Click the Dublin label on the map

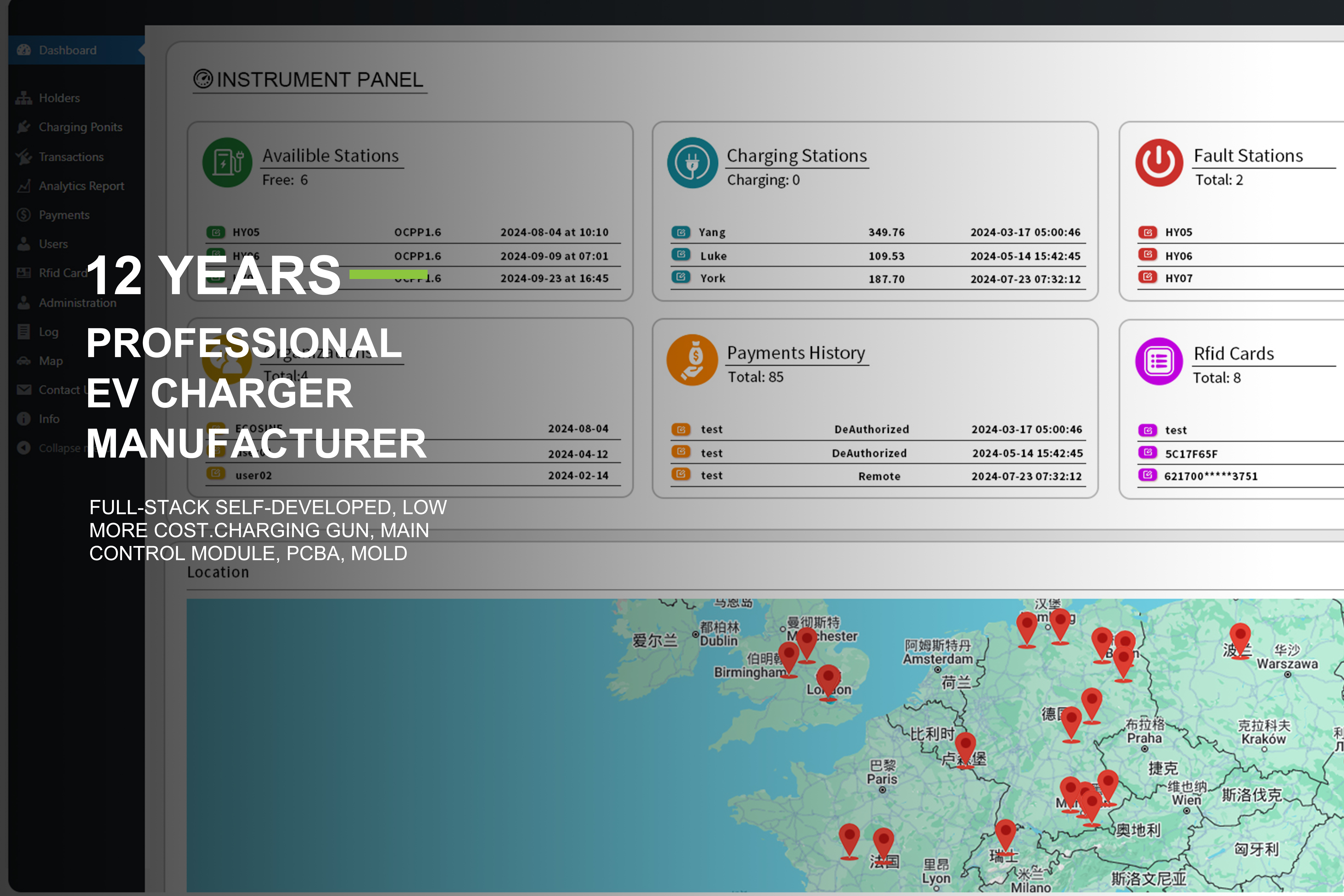point(719,641)
